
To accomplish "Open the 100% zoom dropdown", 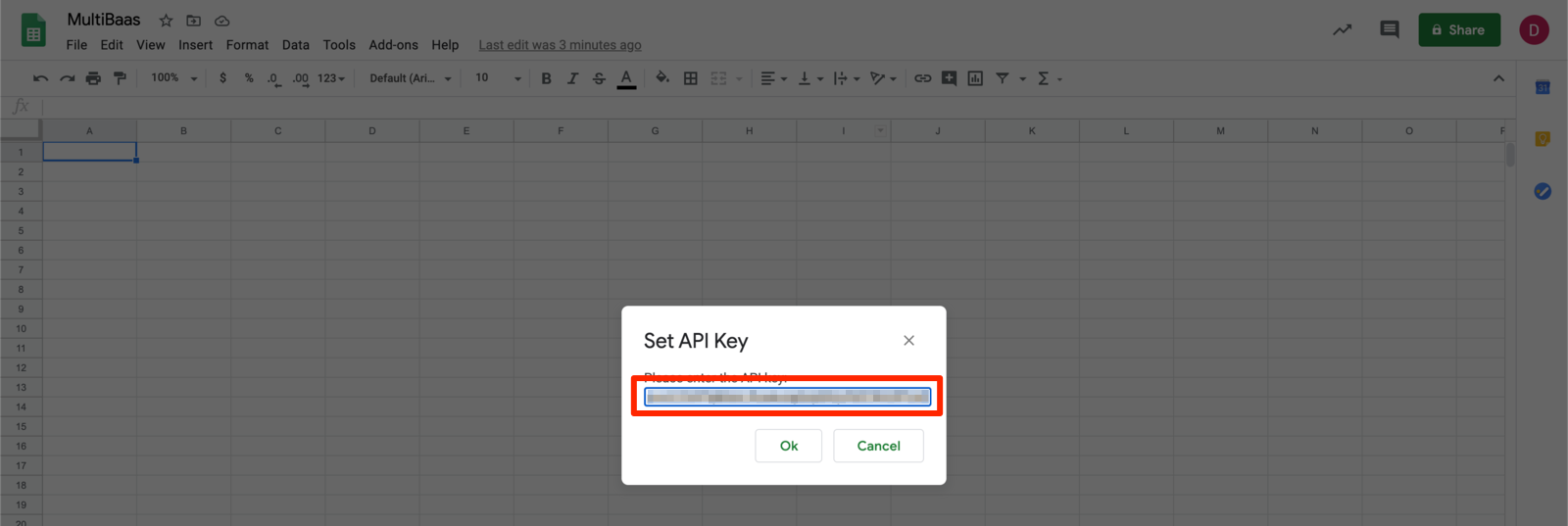I will (x=173, y=78).
